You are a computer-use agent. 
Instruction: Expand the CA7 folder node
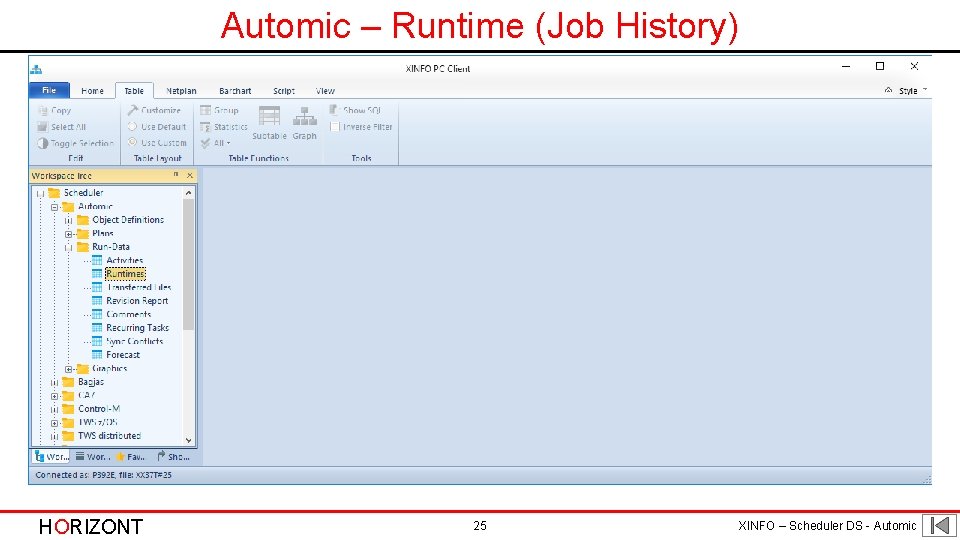coord(54,396)
